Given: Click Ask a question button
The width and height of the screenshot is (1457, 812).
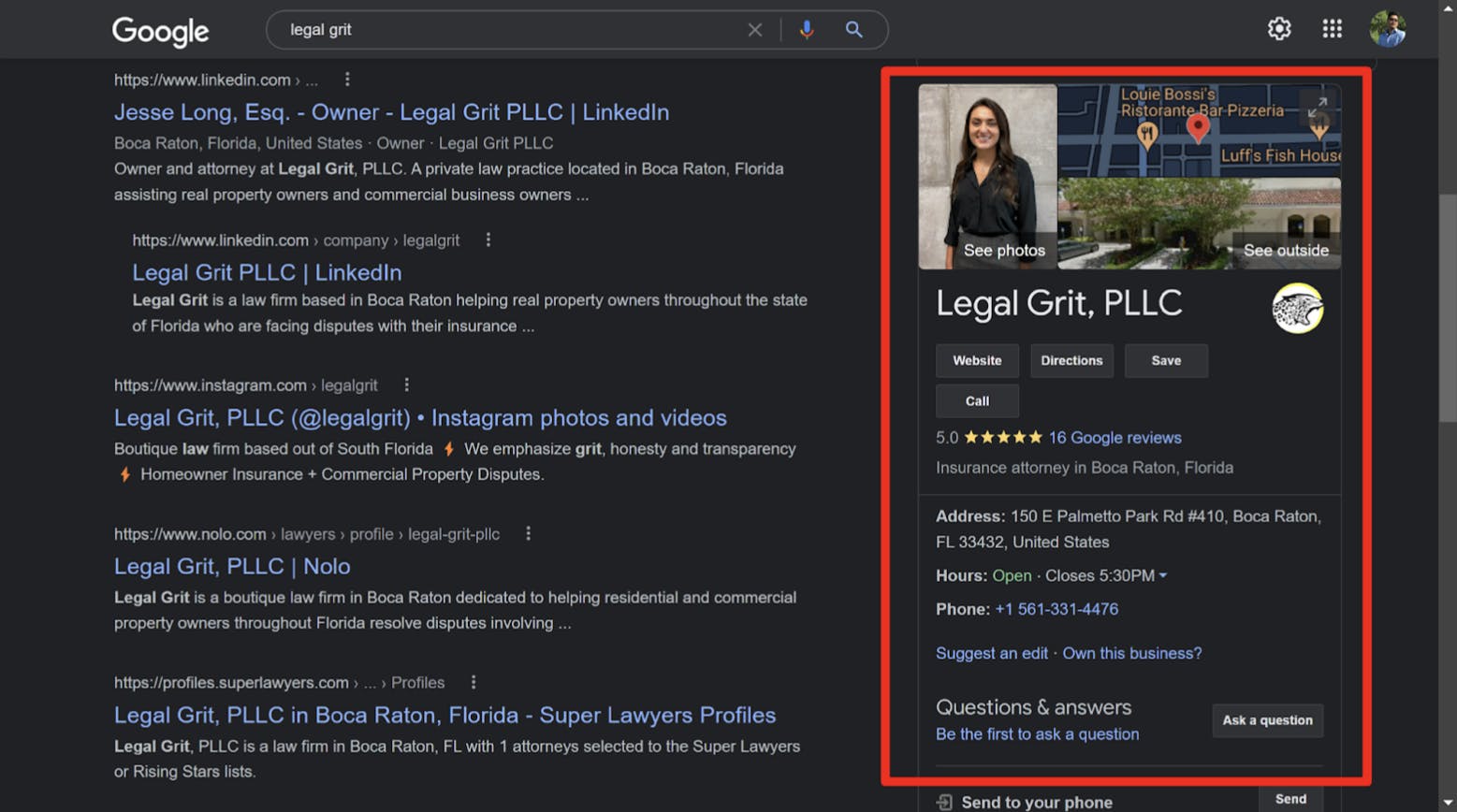Looking at the screenshot, I should (x=1267, y=720).
